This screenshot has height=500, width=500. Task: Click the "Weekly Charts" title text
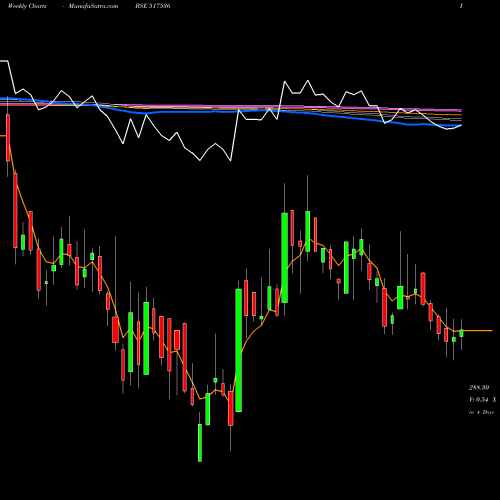coord(27,6)
